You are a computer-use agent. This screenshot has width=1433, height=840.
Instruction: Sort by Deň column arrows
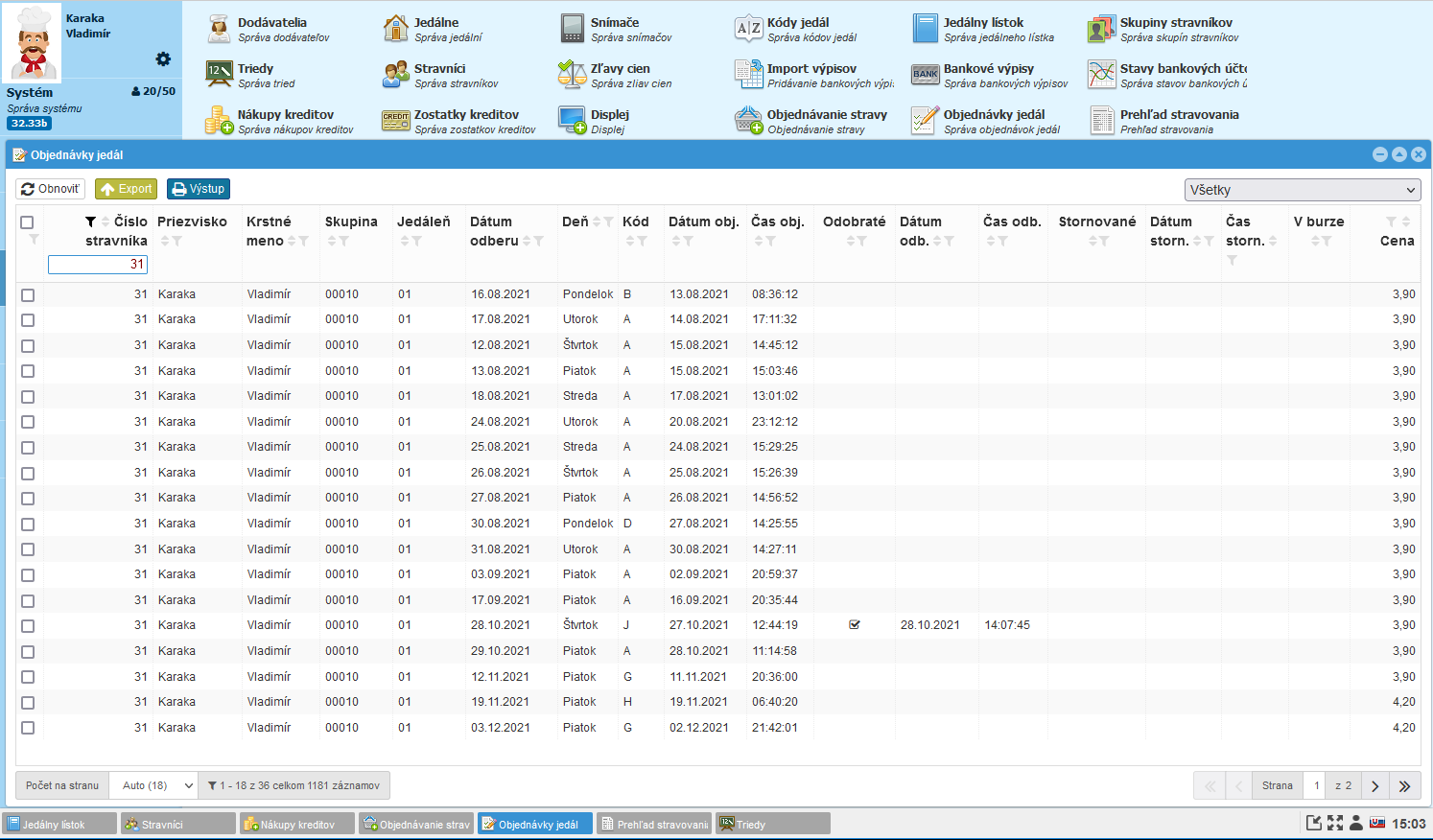tap(597, 222)
